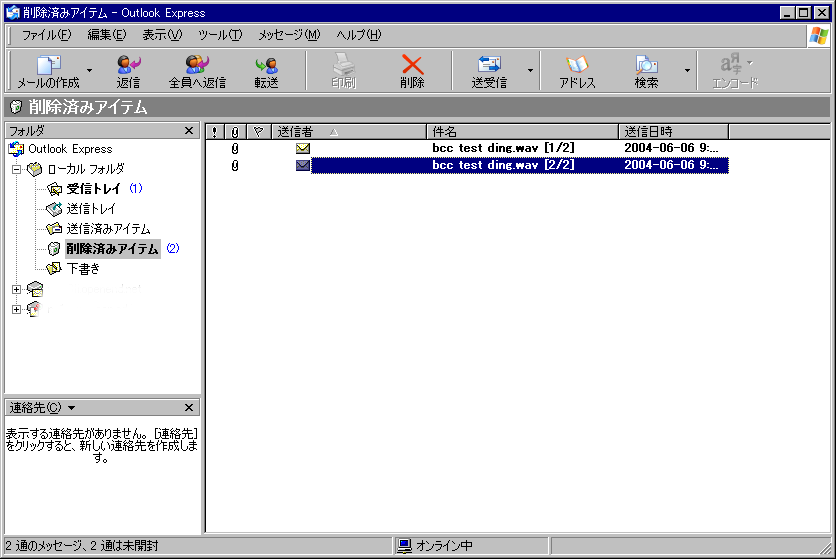Select the Local Folders (ローカル フォルダ) item
Screen dimensions: 836x559
[x=85, y=169]
